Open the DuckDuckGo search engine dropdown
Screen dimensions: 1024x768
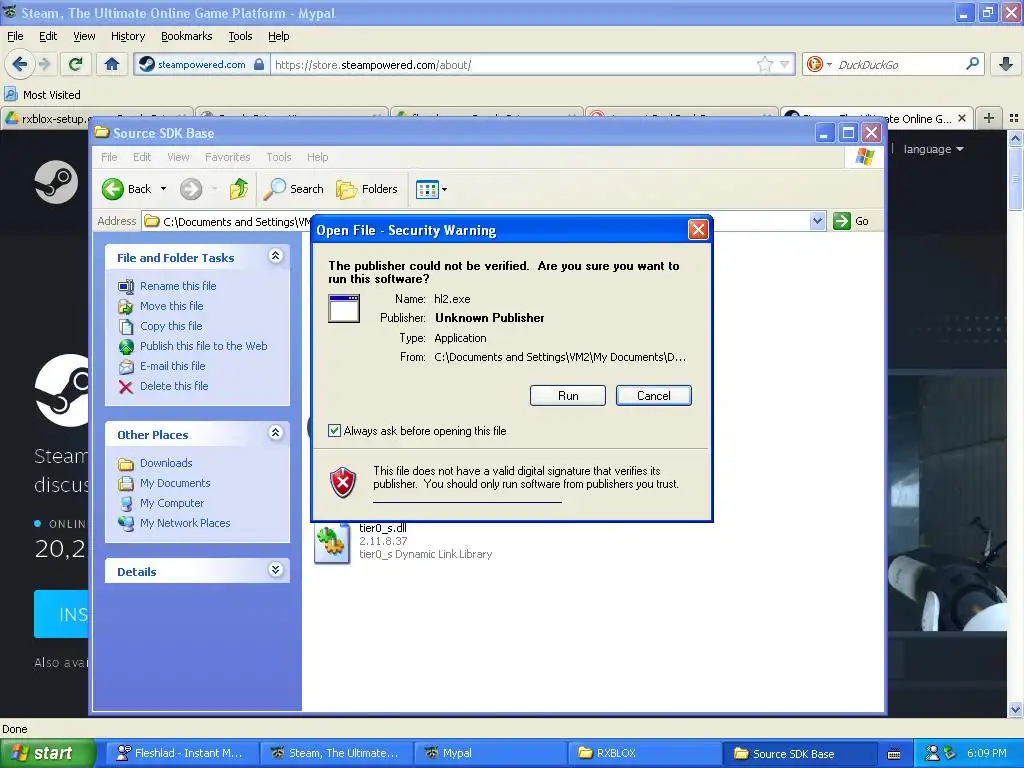[818, 64]
